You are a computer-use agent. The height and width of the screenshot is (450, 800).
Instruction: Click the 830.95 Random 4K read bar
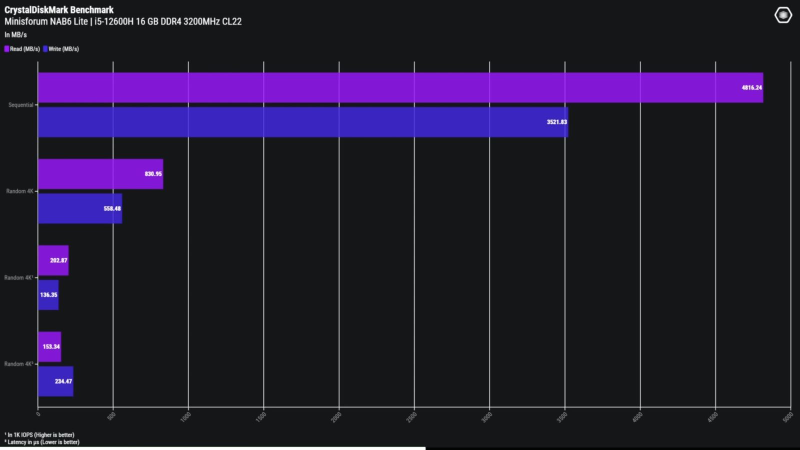coord(100,174)
